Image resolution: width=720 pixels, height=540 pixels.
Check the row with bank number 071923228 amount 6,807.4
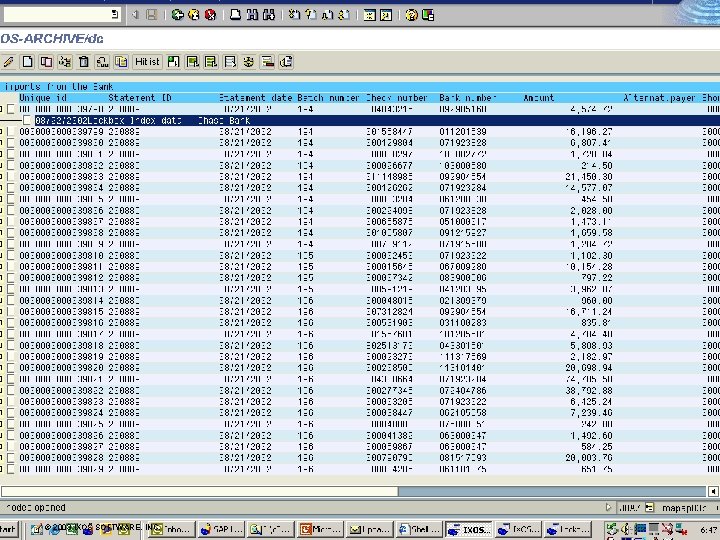10,143
